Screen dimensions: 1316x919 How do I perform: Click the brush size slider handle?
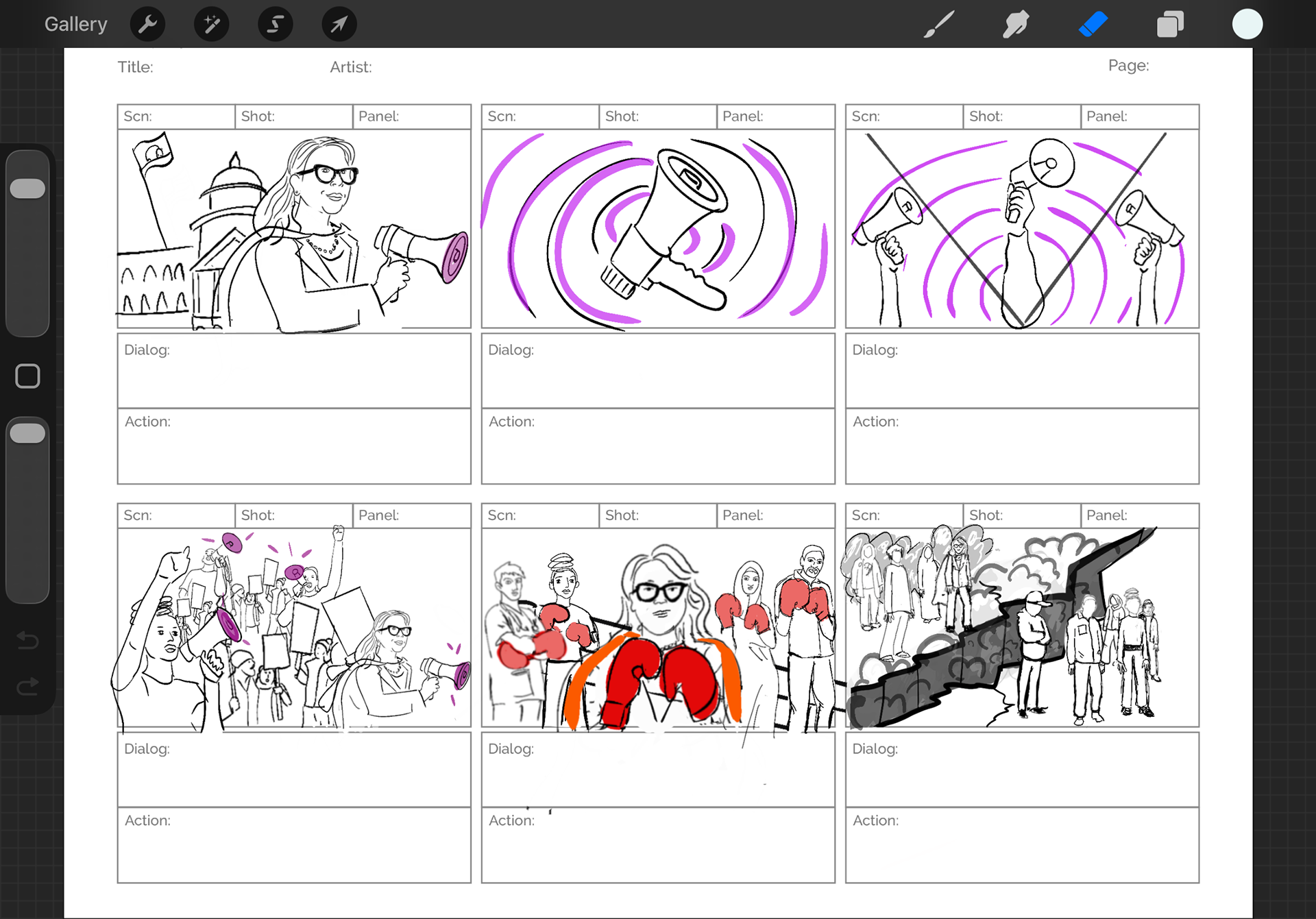click(28, 188)
